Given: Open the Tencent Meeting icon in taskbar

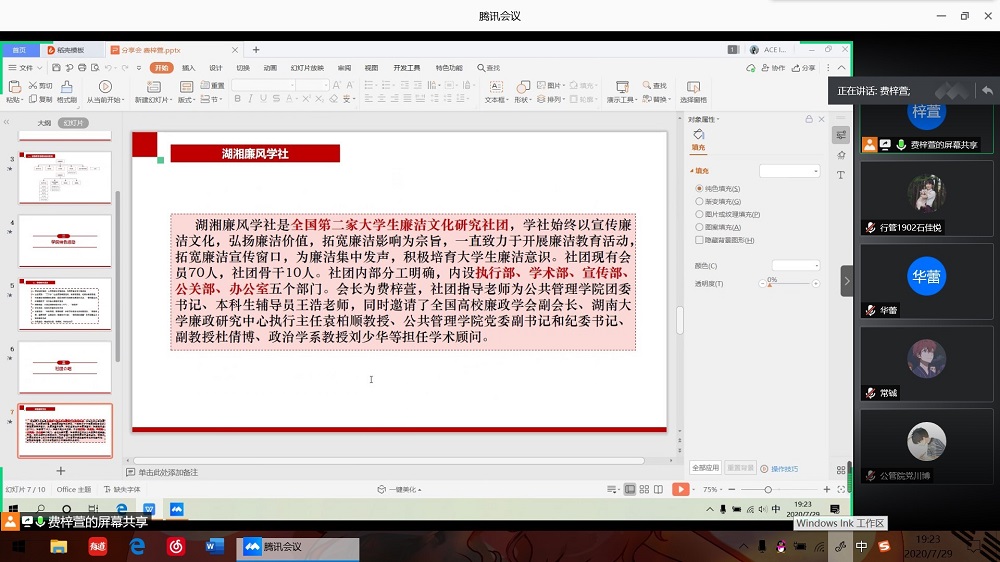Looking at the screenshot, I should (x=298, y=547).
